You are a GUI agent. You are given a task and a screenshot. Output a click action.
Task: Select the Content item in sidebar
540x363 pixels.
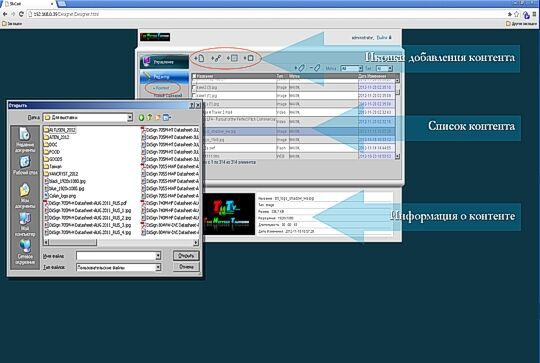[x=162, y=88]
